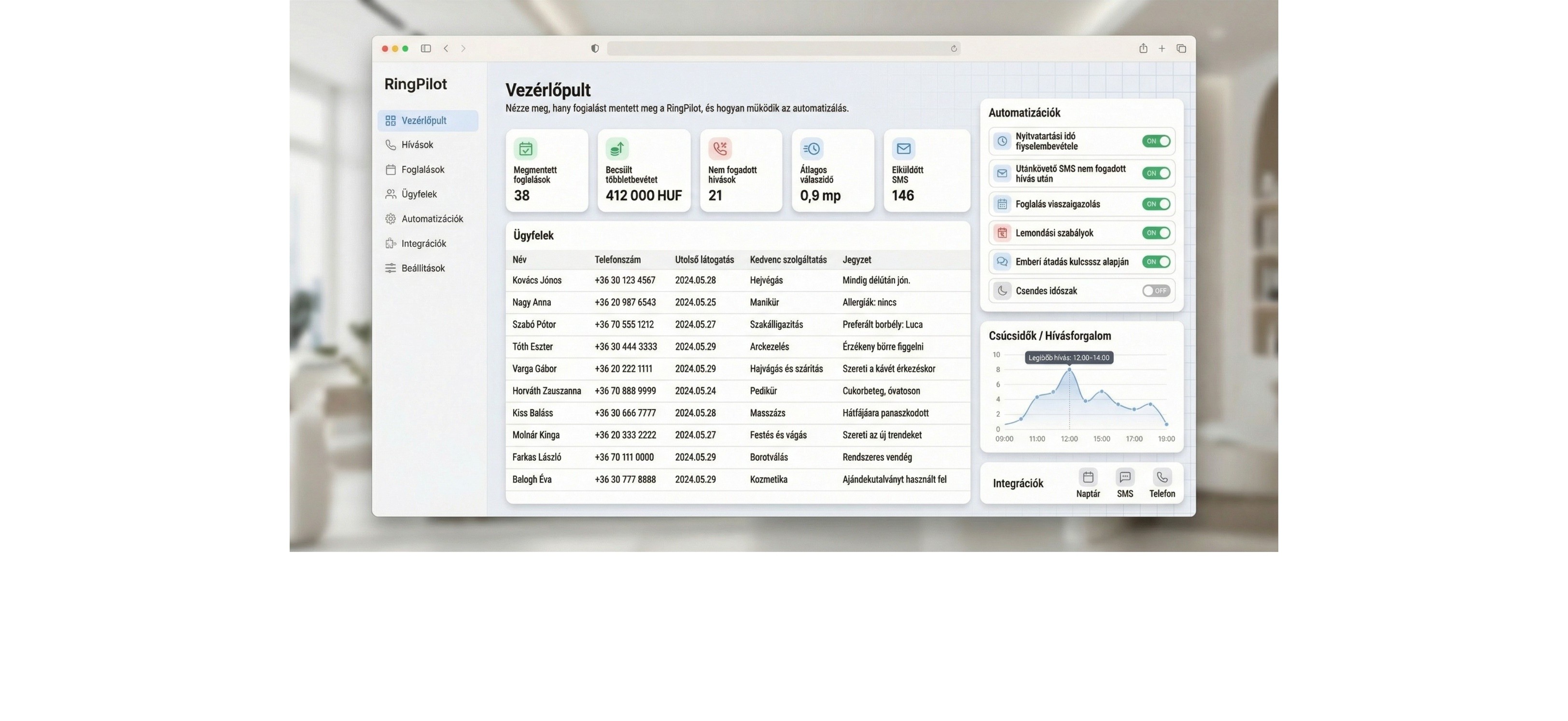Click the browser page reload icon
This screenshot has height=721, width=1568.
pos(954,49)
